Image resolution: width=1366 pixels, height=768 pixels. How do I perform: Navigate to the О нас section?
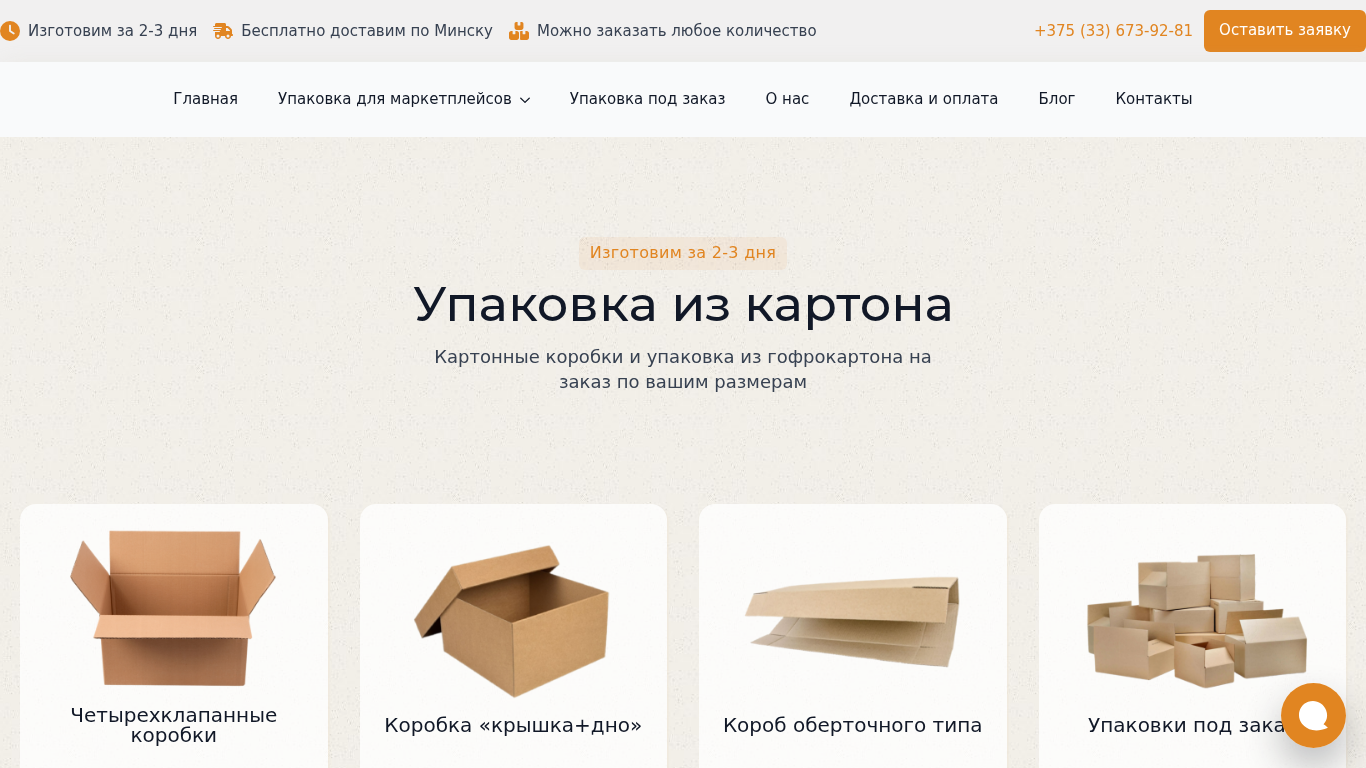pyautogui.click(x=787, y=99)
